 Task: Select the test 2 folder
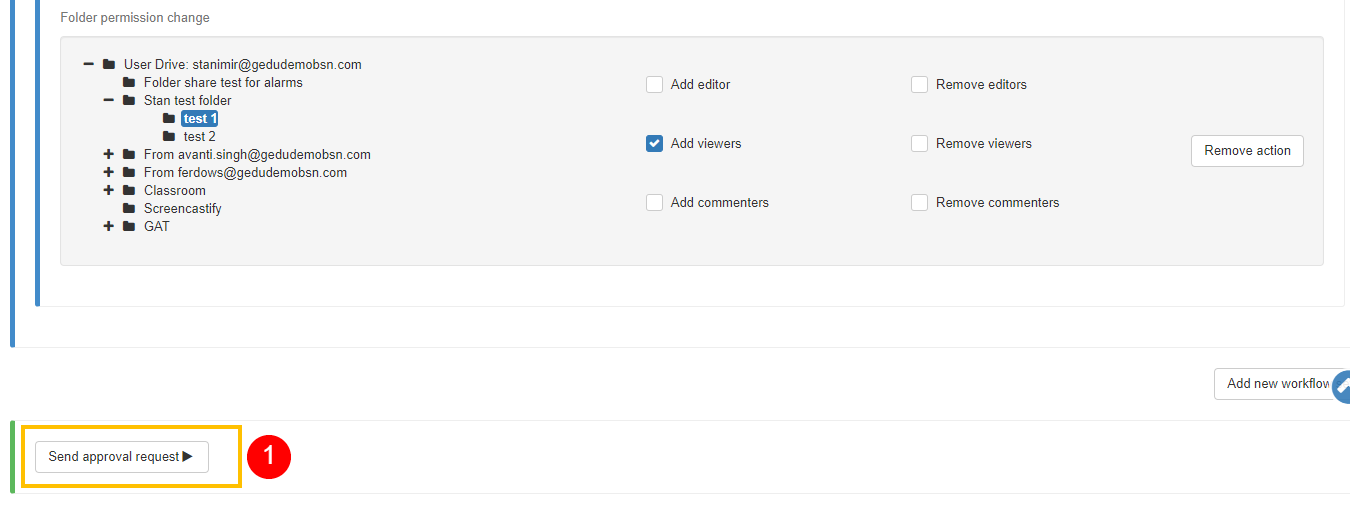pos(200,137)
